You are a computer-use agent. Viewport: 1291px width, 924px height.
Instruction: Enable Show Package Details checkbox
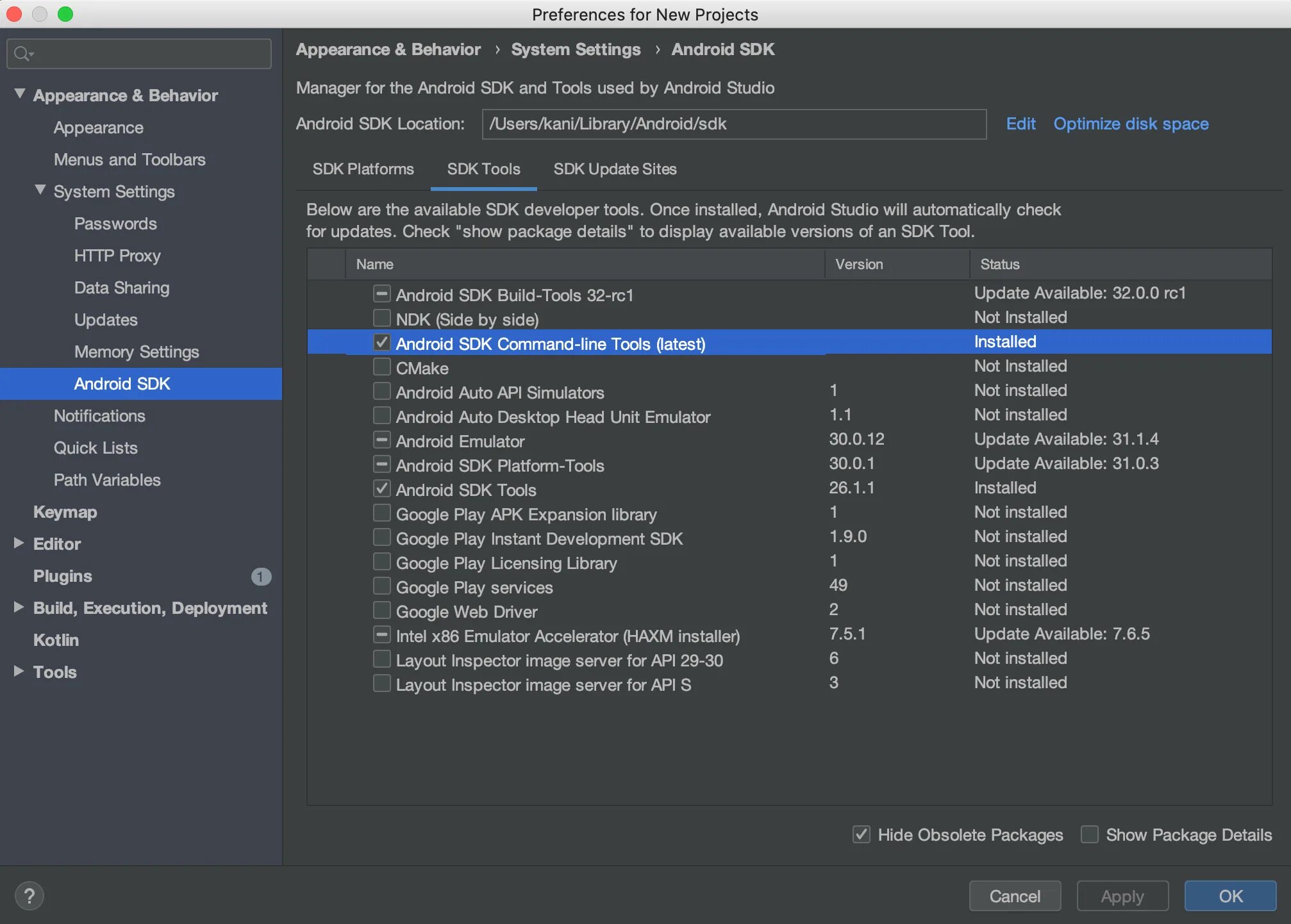tap(1090, 834)
